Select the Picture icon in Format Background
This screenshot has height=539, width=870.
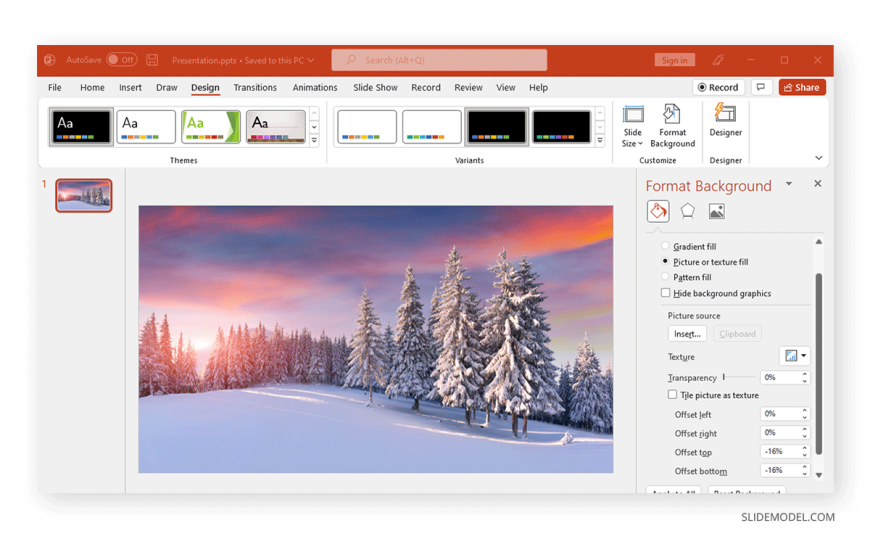click(x=716, y=211)
